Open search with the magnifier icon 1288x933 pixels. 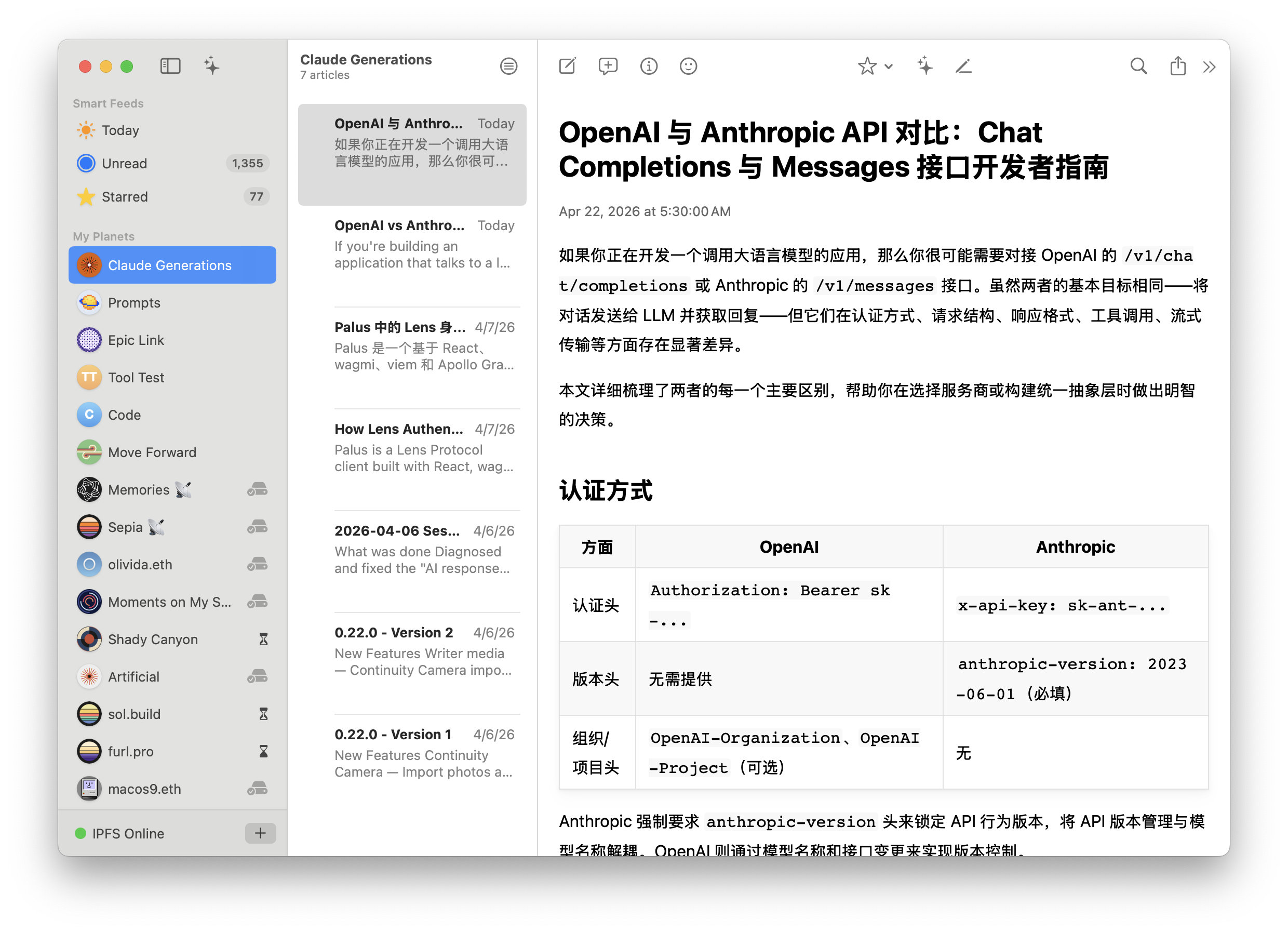pos(1138,66)
